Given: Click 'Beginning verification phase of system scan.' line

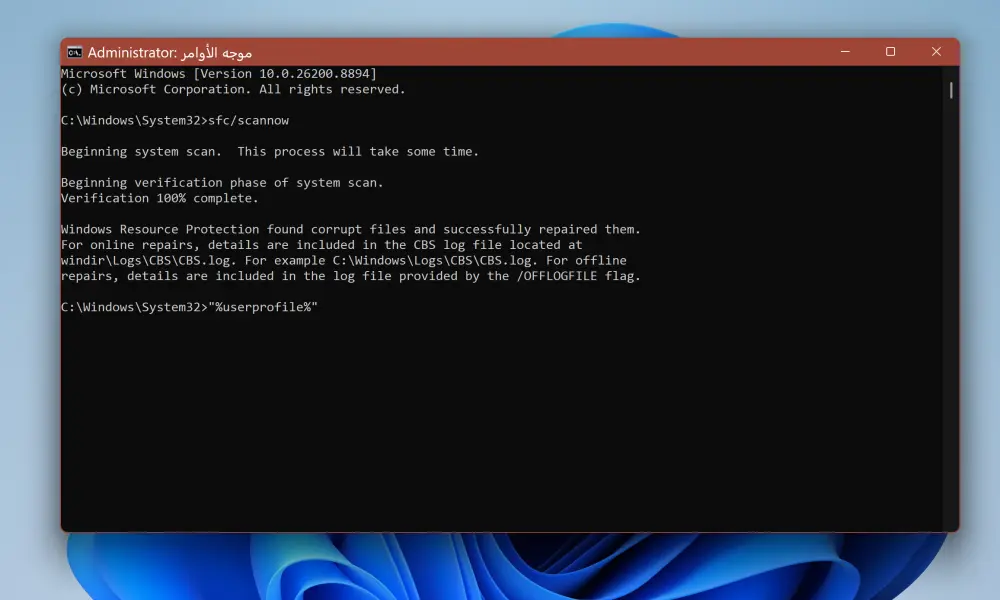Looking at the screenshot, I should click(x=222, y=183).
